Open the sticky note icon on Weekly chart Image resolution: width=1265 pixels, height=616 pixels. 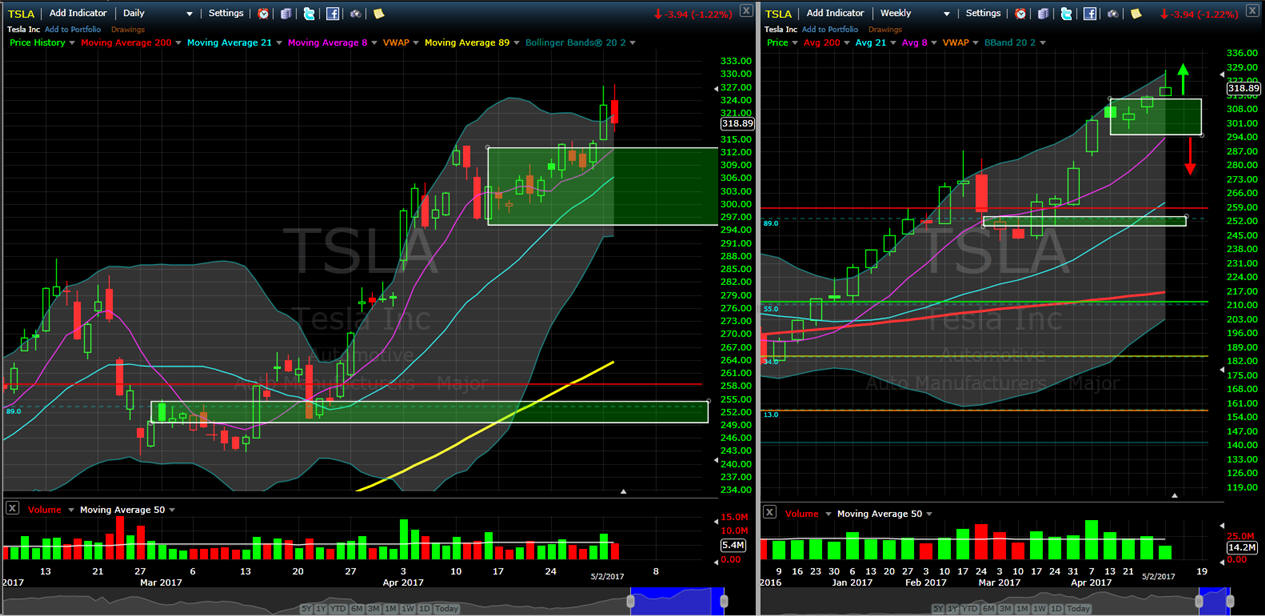coord(1137,14)
